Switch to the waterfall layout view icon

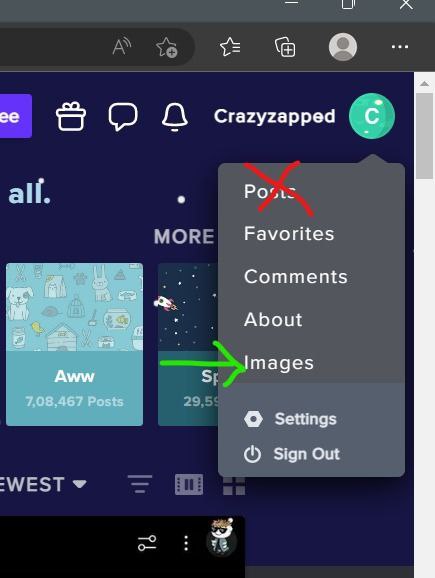(189, 484)
